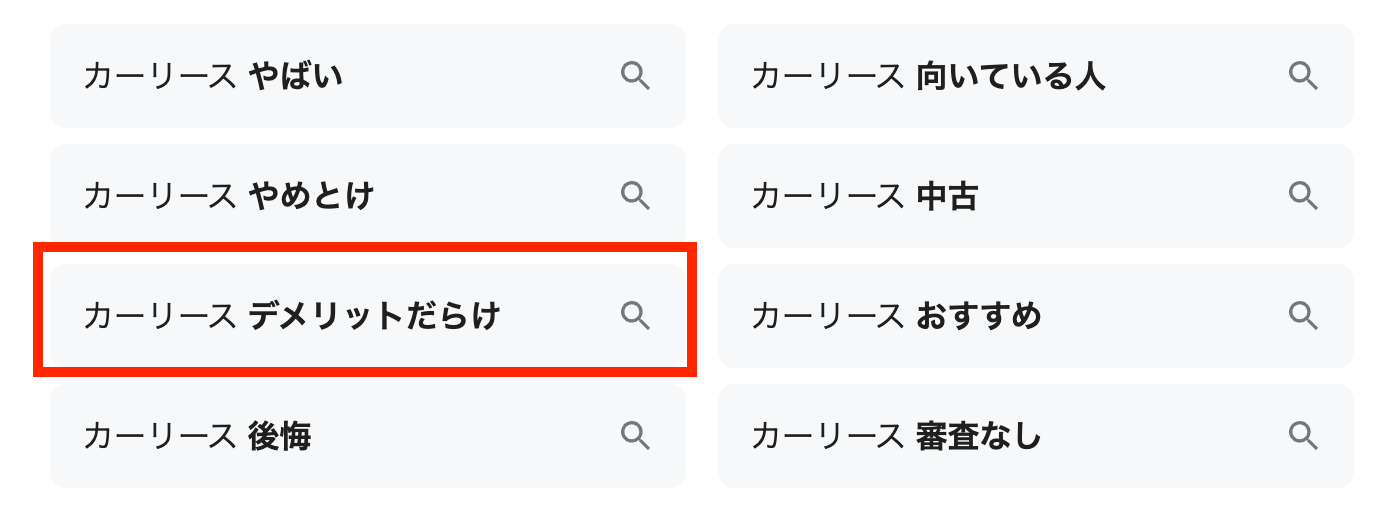Click the search icon beside カーリース やばい
1400x518 pixels.
tap(635, 76)
